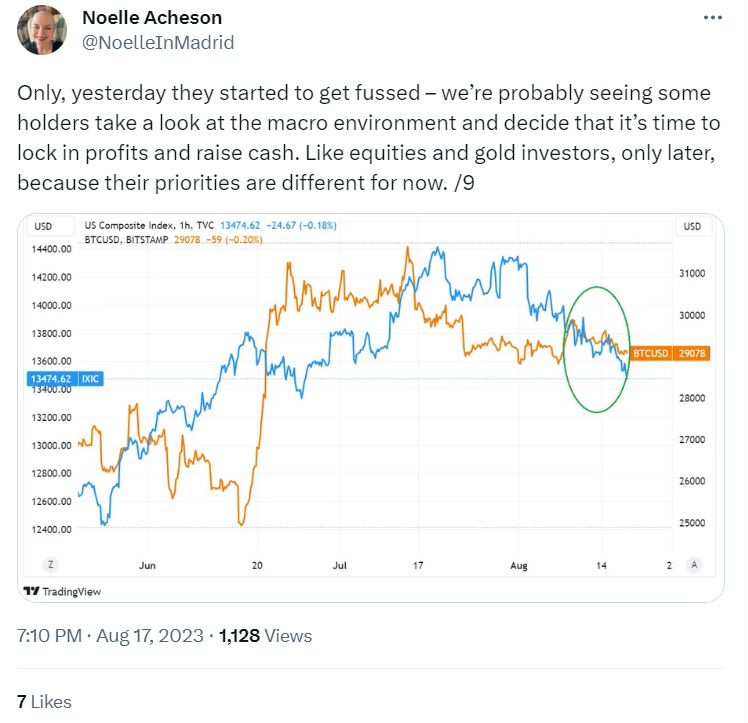Click the A auto-scale button on the chart

pos(694,565)
